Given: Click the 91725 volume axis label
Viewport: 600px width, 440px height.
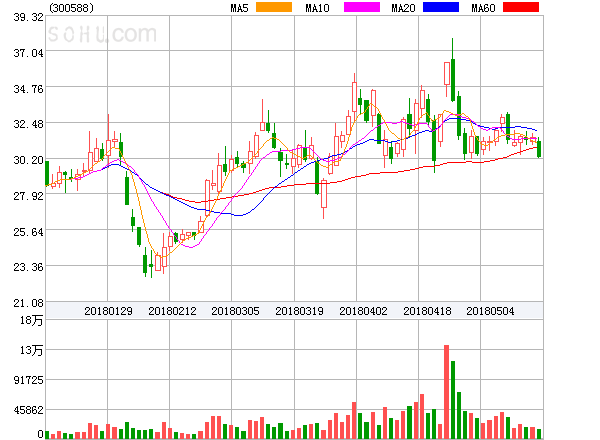Looking at the screenshot, I should click(28, 380).
